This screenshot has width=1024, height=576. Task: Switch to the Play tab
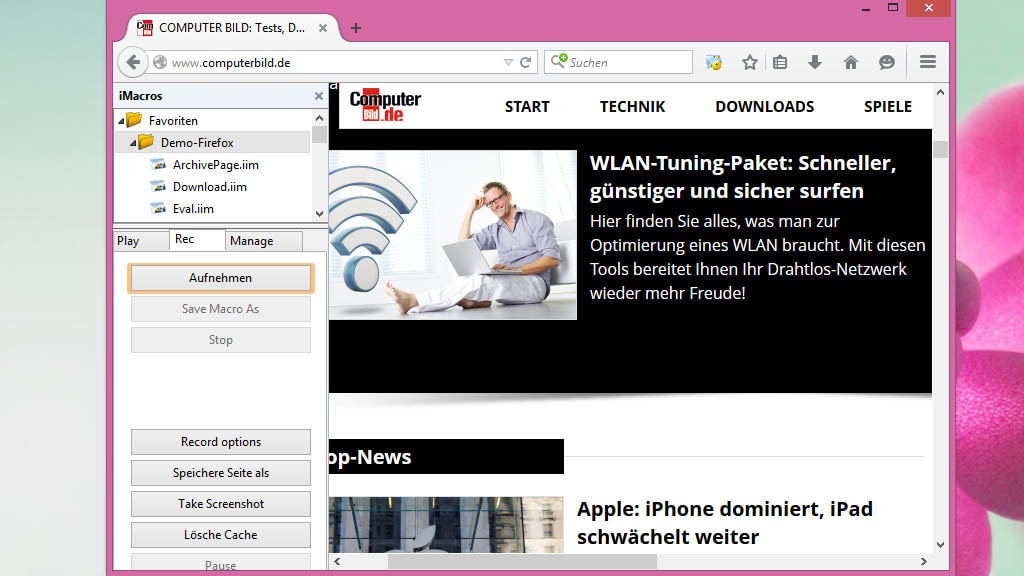[x=140, y=240]
